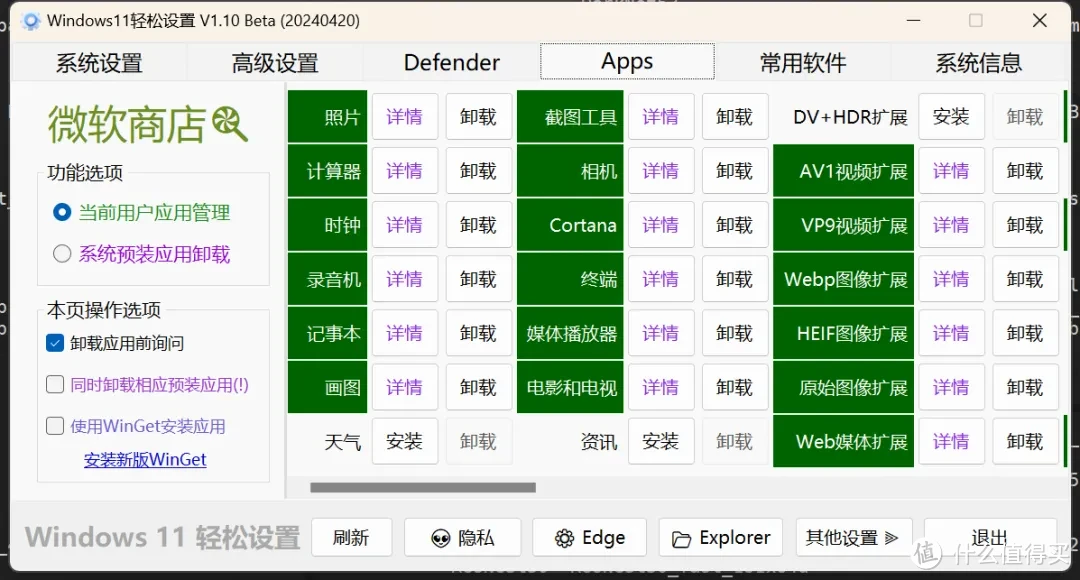View 详情 for 截图工具
The width and height of the screenshot is (1080, 580).
click(661, 116)
